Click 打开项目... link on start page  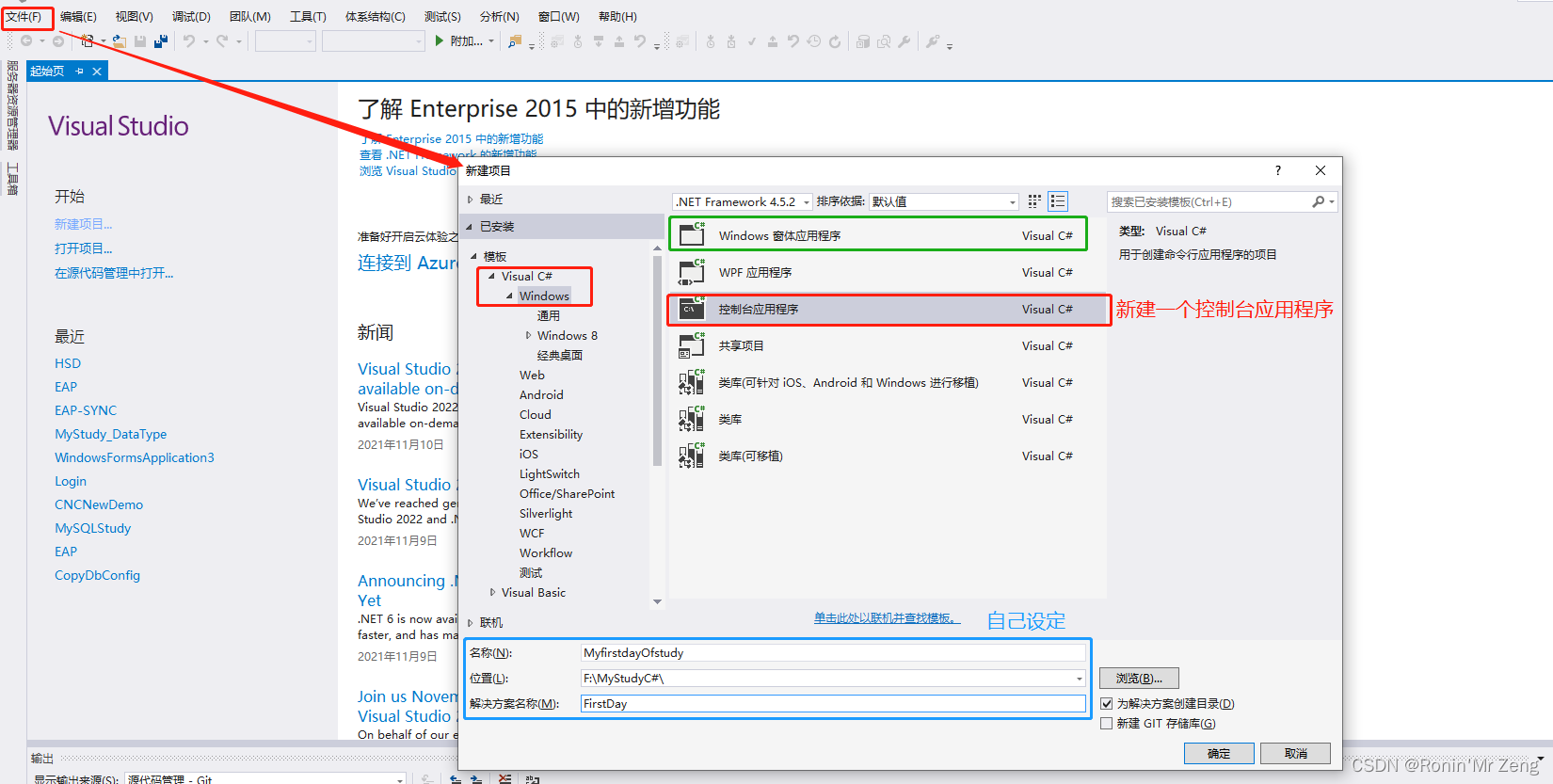[83, 248]
